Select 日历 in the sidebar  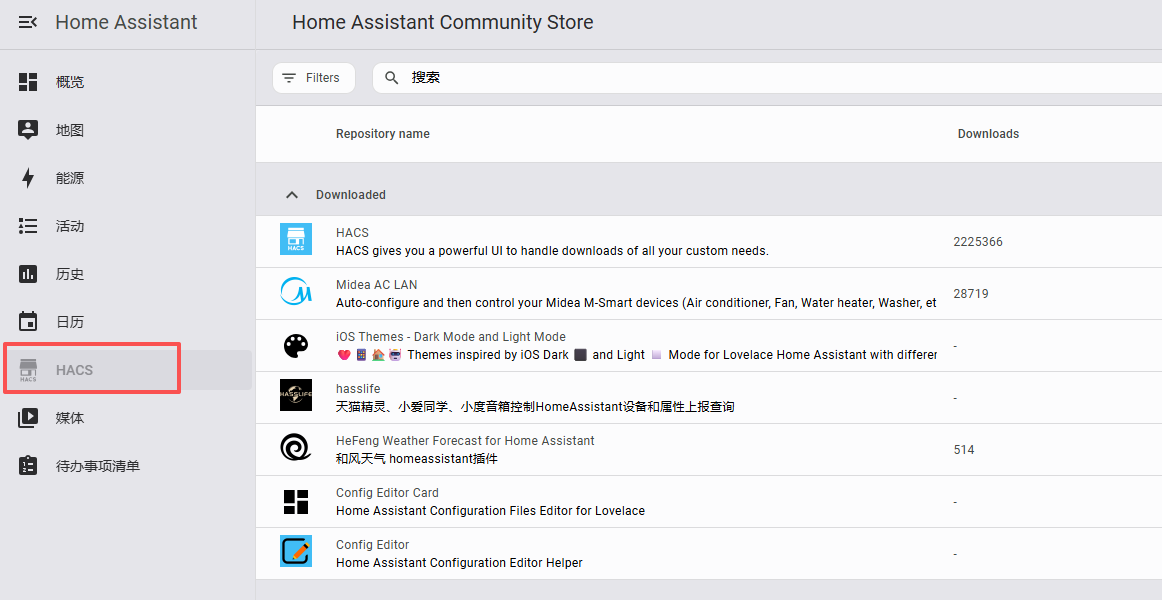(x=70, y=322)
